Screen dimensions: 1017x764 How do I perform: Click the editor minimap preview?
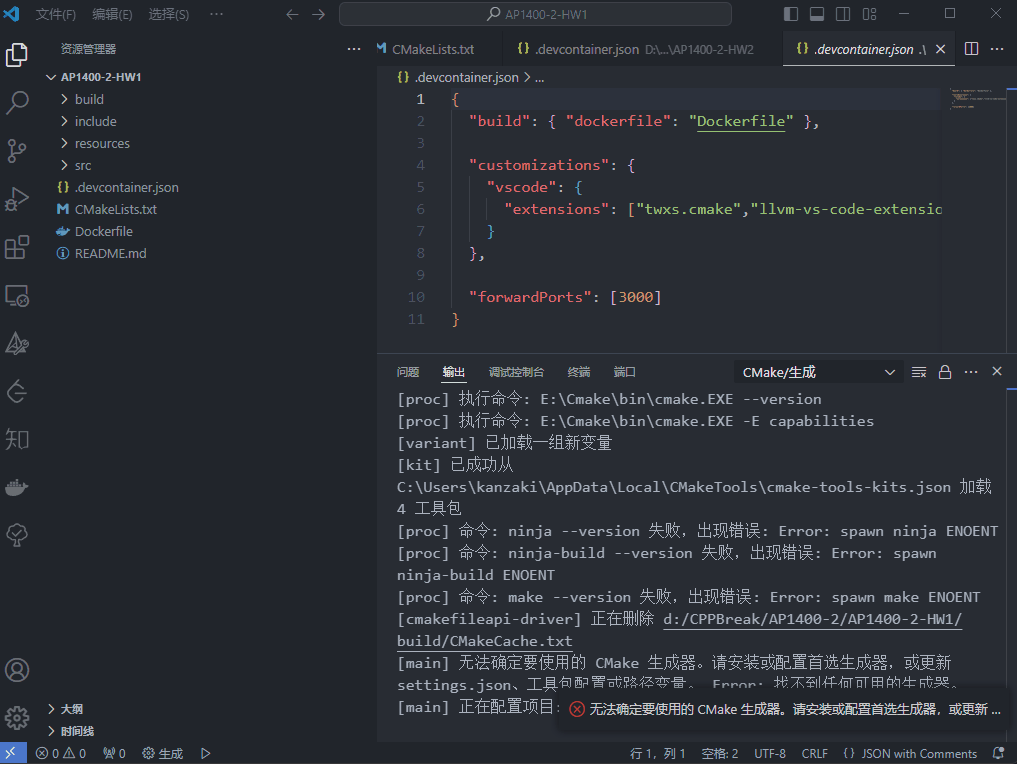click(x=977, y=99)
